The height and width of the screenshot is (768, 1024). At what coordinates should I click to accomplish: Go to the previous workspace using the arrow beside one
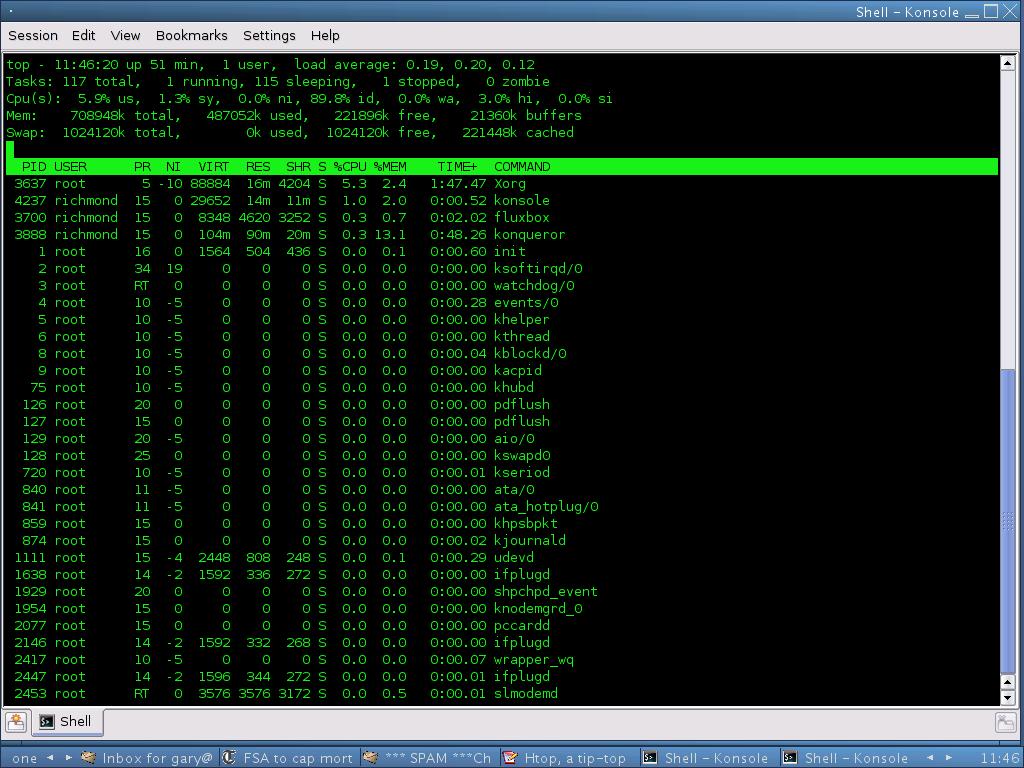click(x=50, y=758)
